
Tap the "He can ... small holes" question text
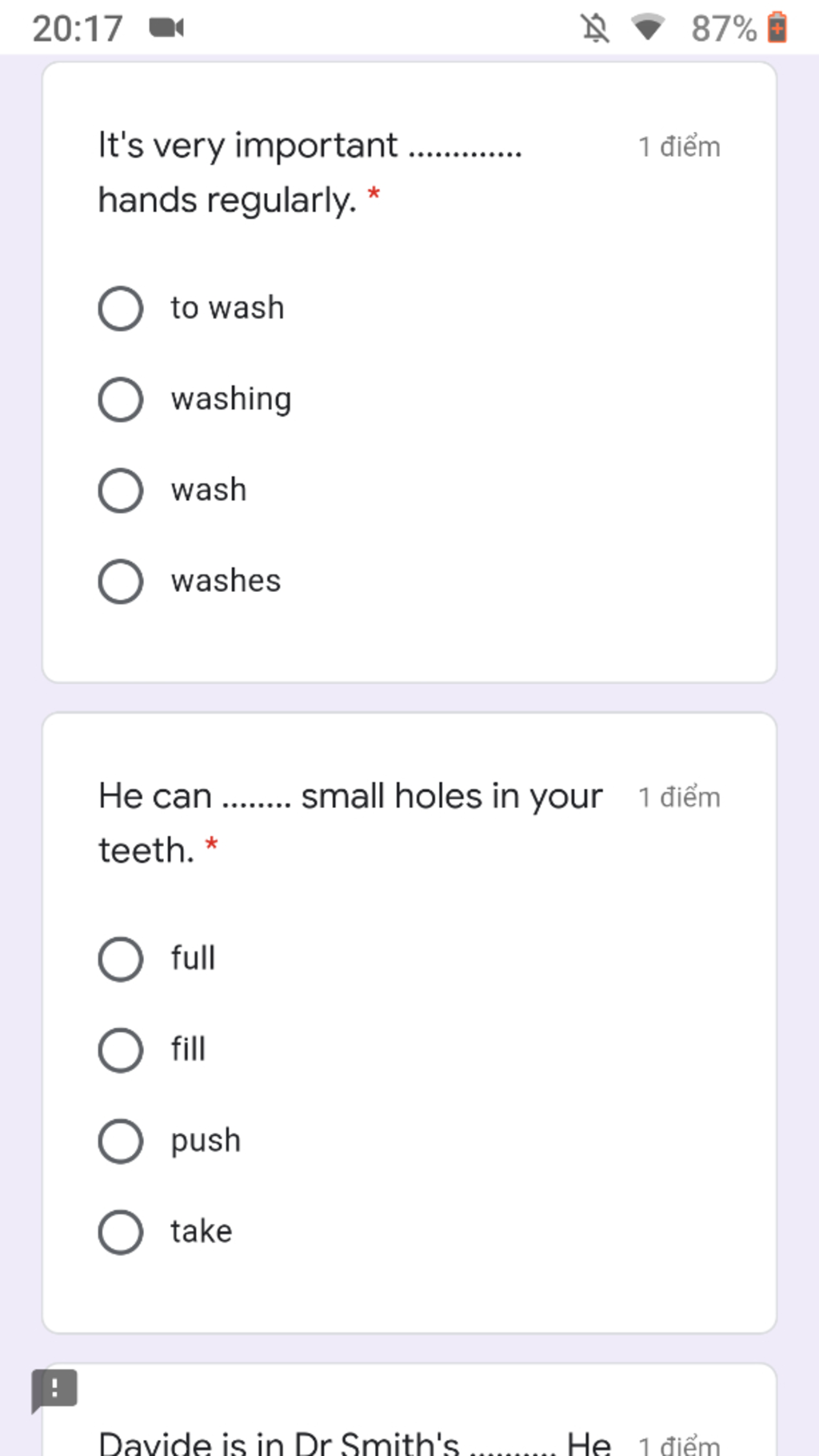[x=350, y=823]
